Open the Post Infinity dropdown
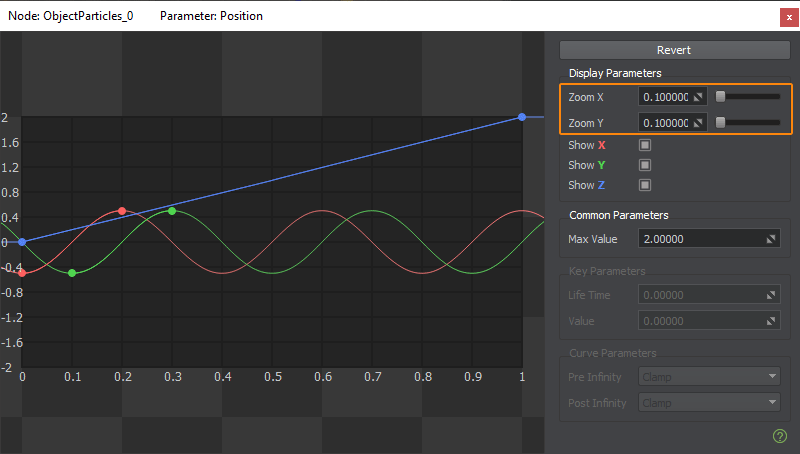 (x=709, y=402)
